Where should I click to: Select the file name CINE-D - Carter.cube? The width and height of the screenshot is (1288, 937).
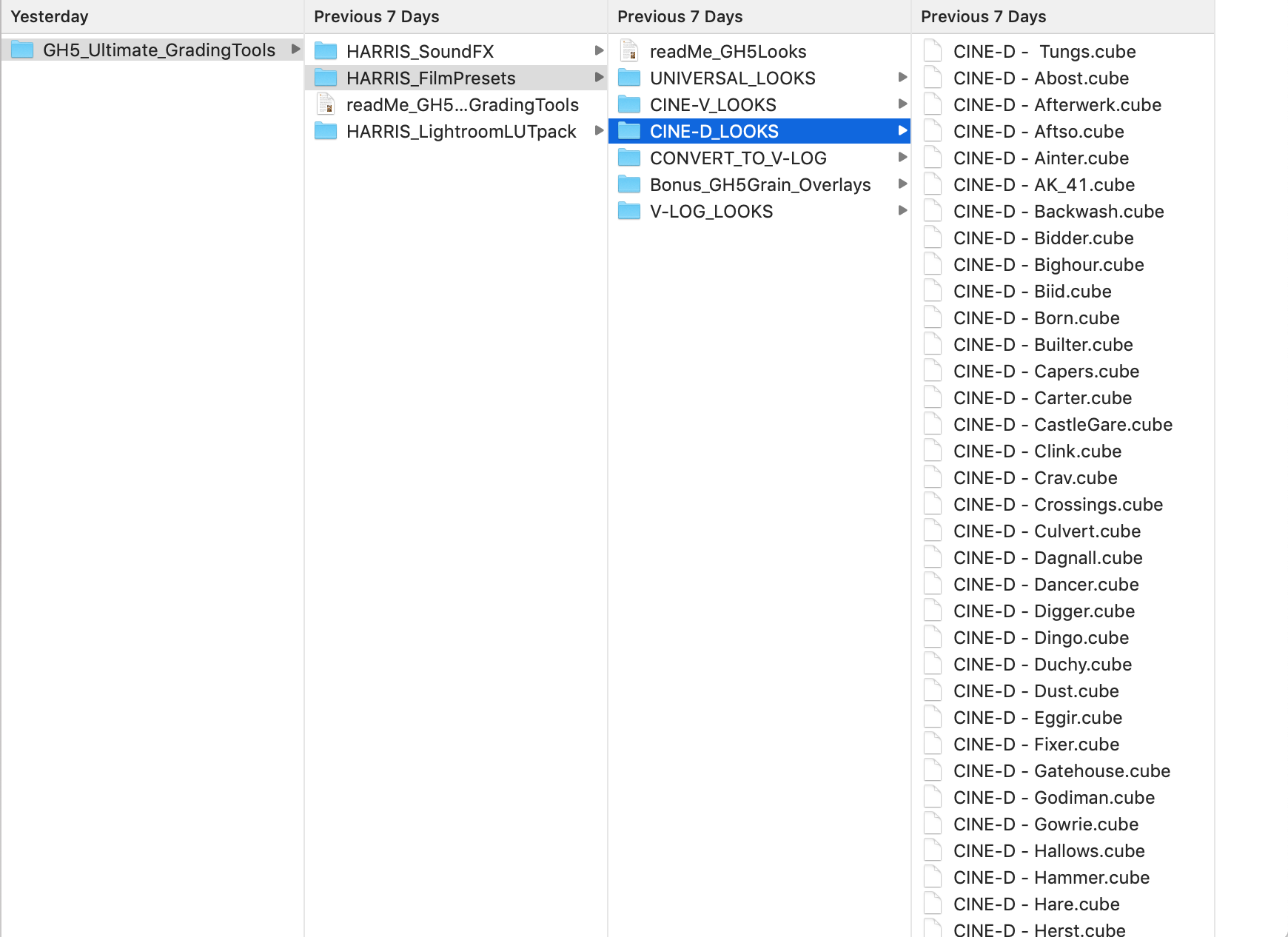pyautogui.click(x=1042, y=398)
